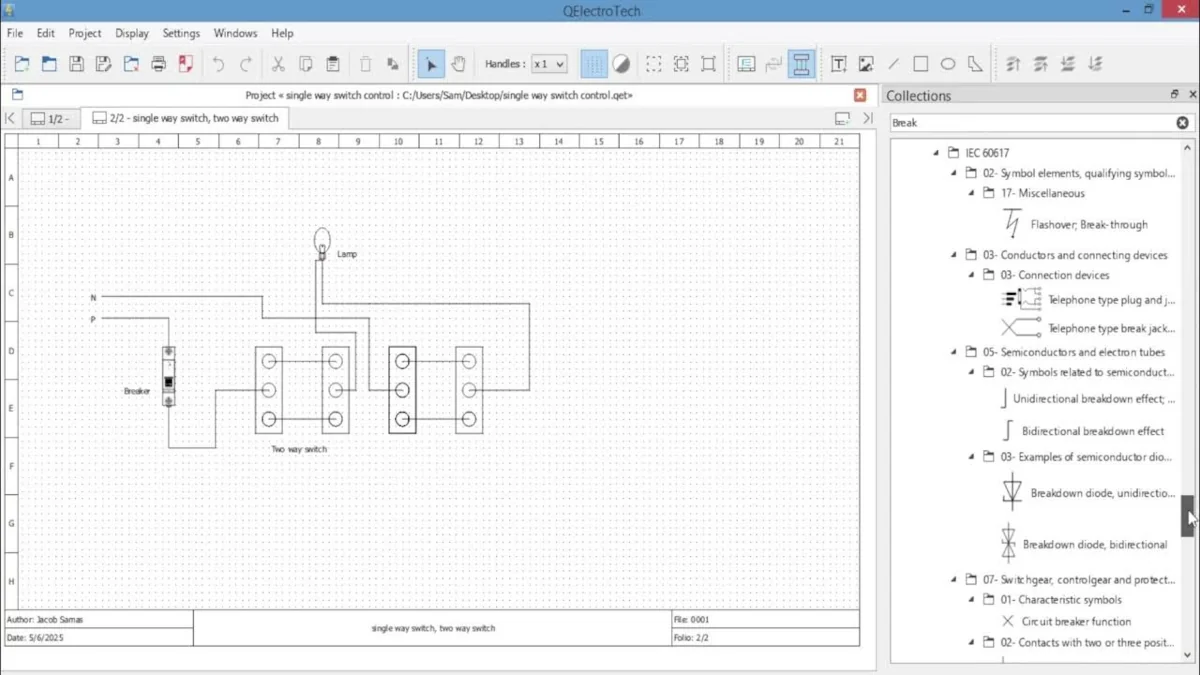The image size is (1200, 675).
Task: Select the Circuit breaker function element
Action: tap(1076, 621)
